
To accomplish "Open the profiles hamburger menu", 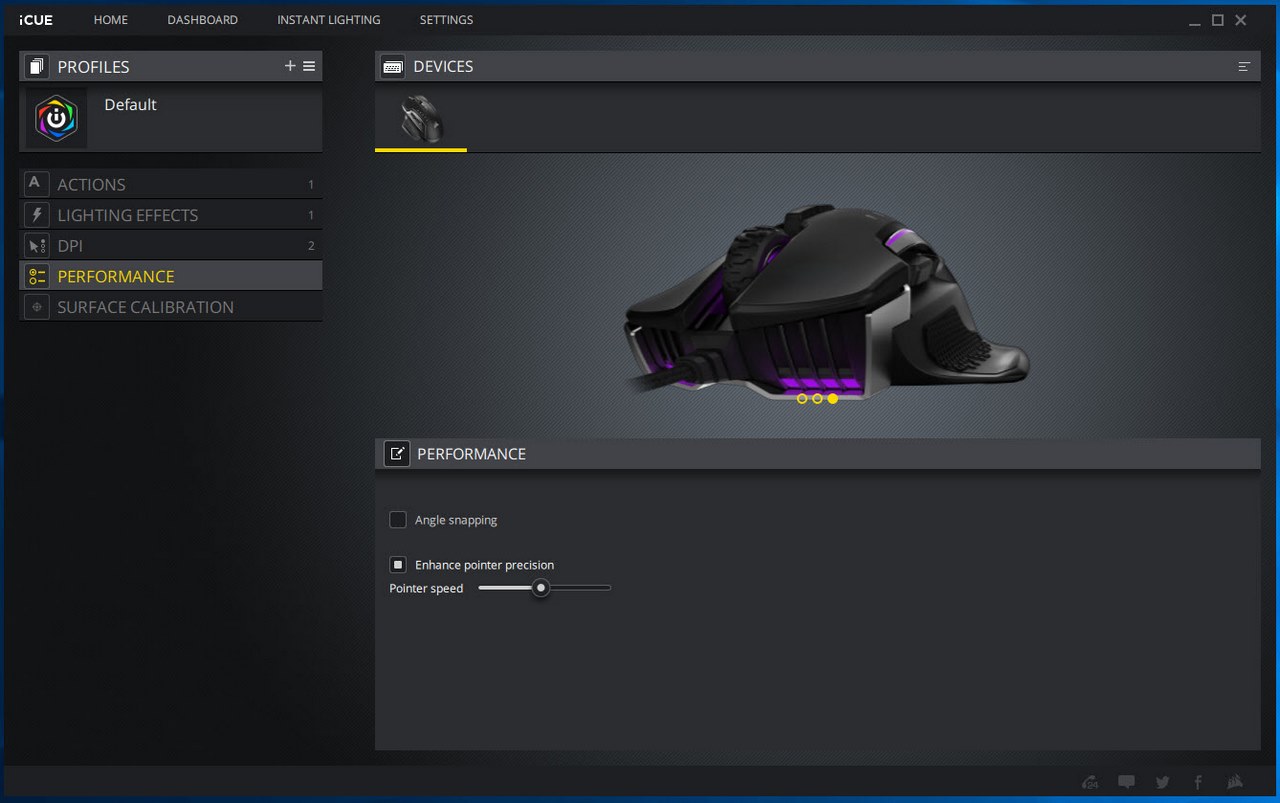I will [x=309, y=66].
